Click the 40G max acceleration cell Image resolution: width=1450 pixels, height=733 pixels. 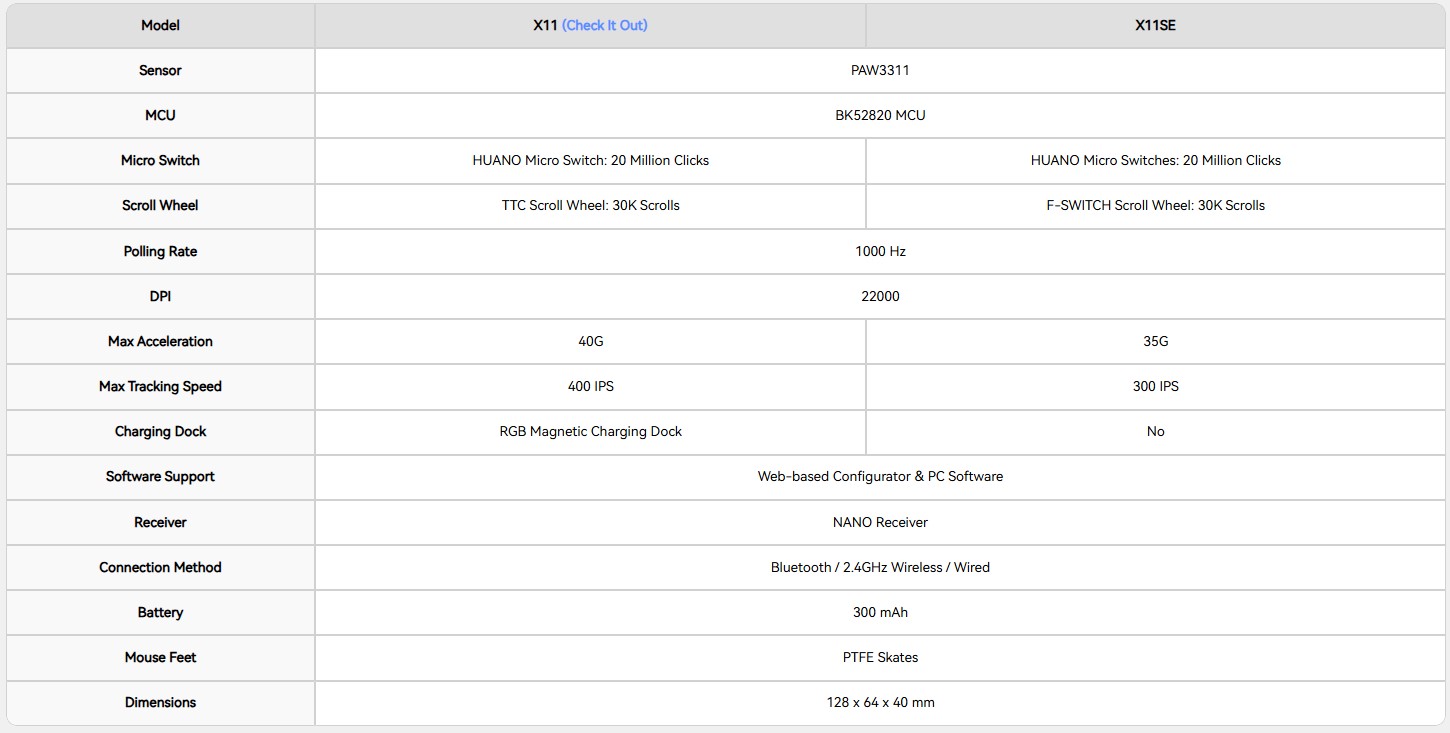[590, 341]
